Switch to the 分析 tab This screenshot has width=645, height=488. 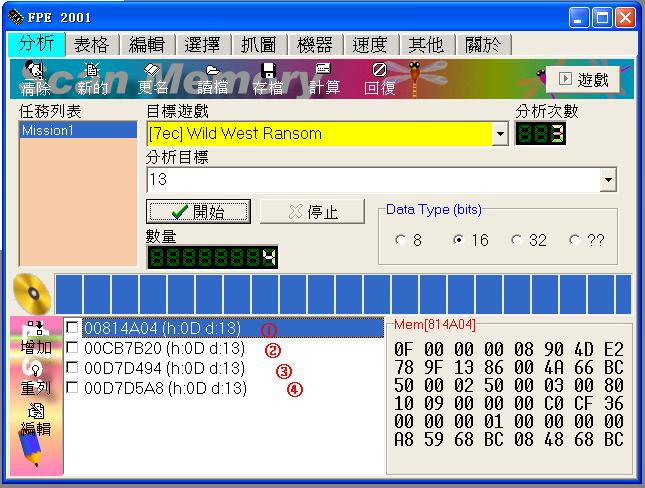pyautogui.click(x=36, y=44)
